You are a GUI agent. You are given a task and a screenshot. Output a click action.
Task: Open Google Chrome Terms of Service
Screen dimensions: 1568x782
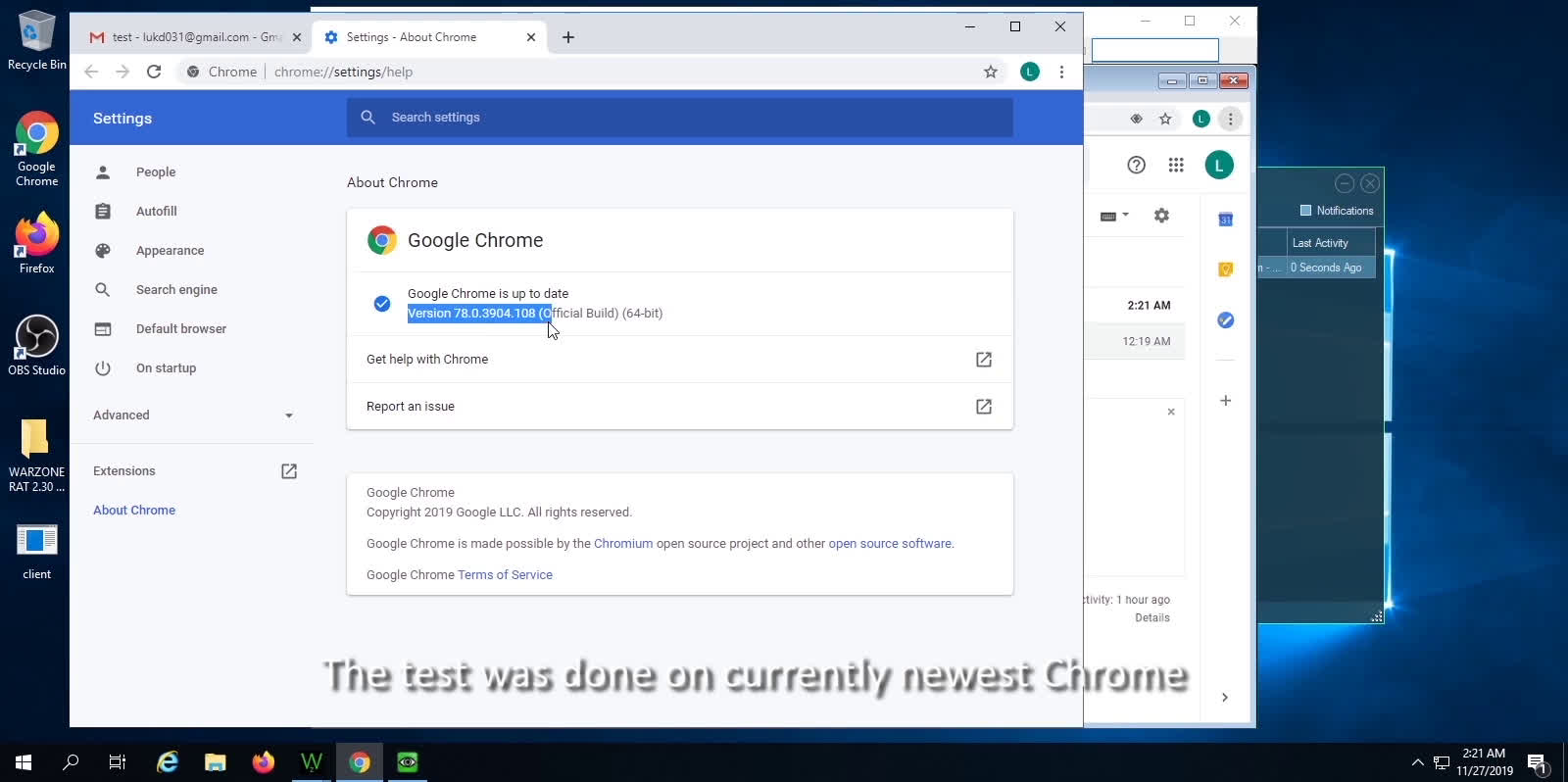click(x=505, y=575)
